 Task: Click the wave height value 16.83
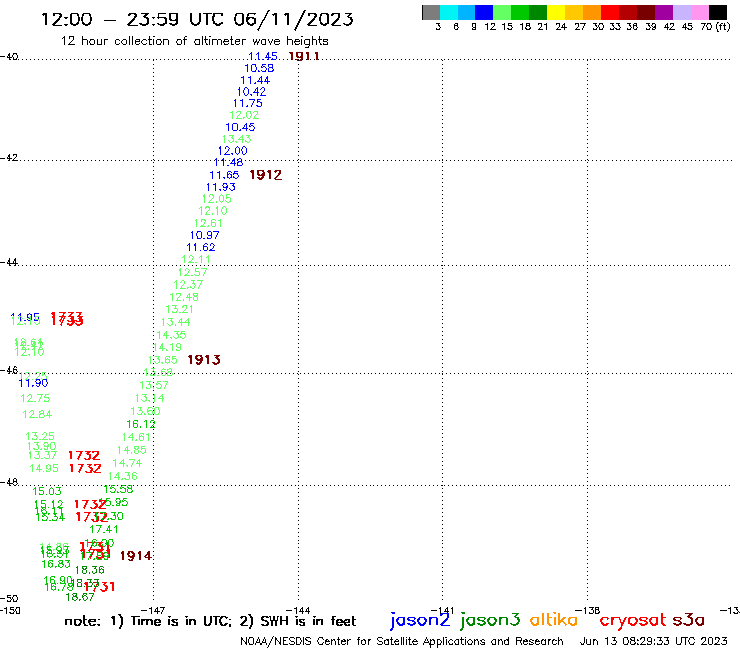pos(56,564)
